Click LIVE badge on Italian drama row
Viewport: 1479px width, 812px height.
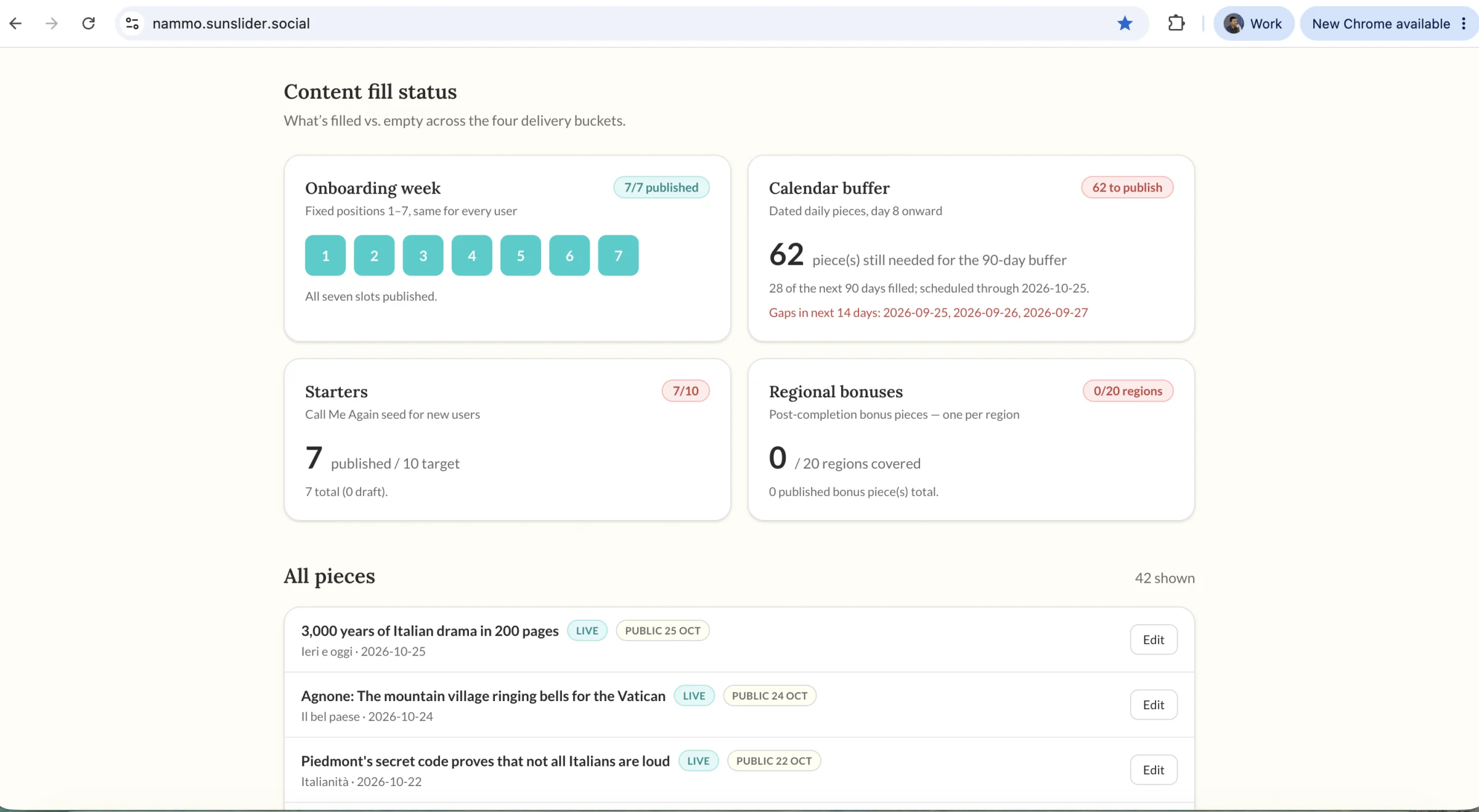587,630
